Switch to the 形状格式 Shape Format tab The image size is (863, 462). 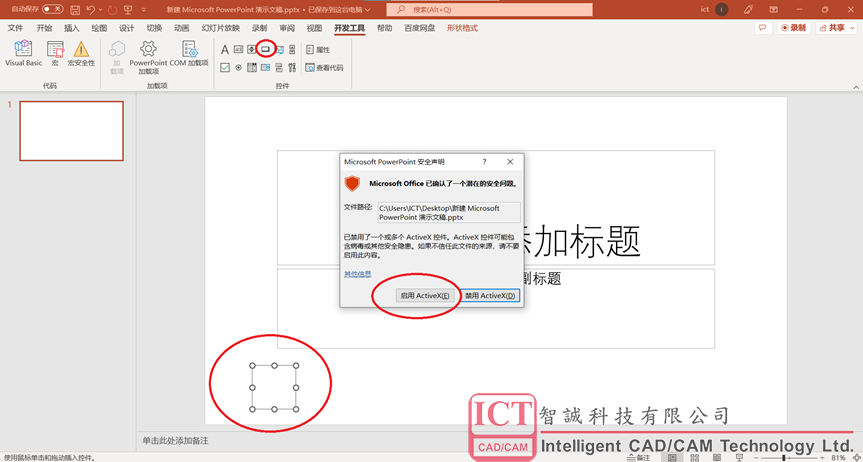(462, 28)
